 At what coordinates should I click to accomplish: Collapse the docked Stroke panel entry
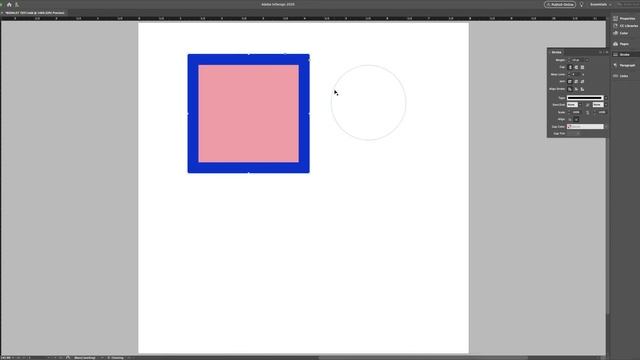click(x=622, y=54)
